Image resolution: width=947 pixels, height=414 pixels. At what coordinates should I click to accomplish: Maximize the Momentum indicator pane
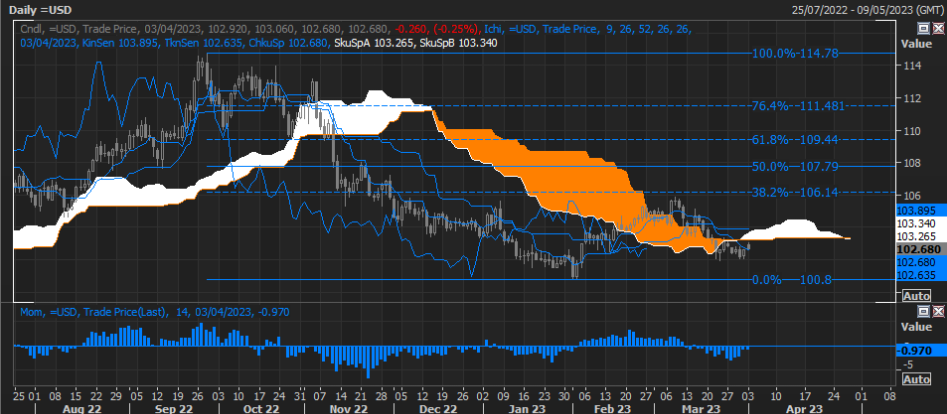tap(924, 312)
